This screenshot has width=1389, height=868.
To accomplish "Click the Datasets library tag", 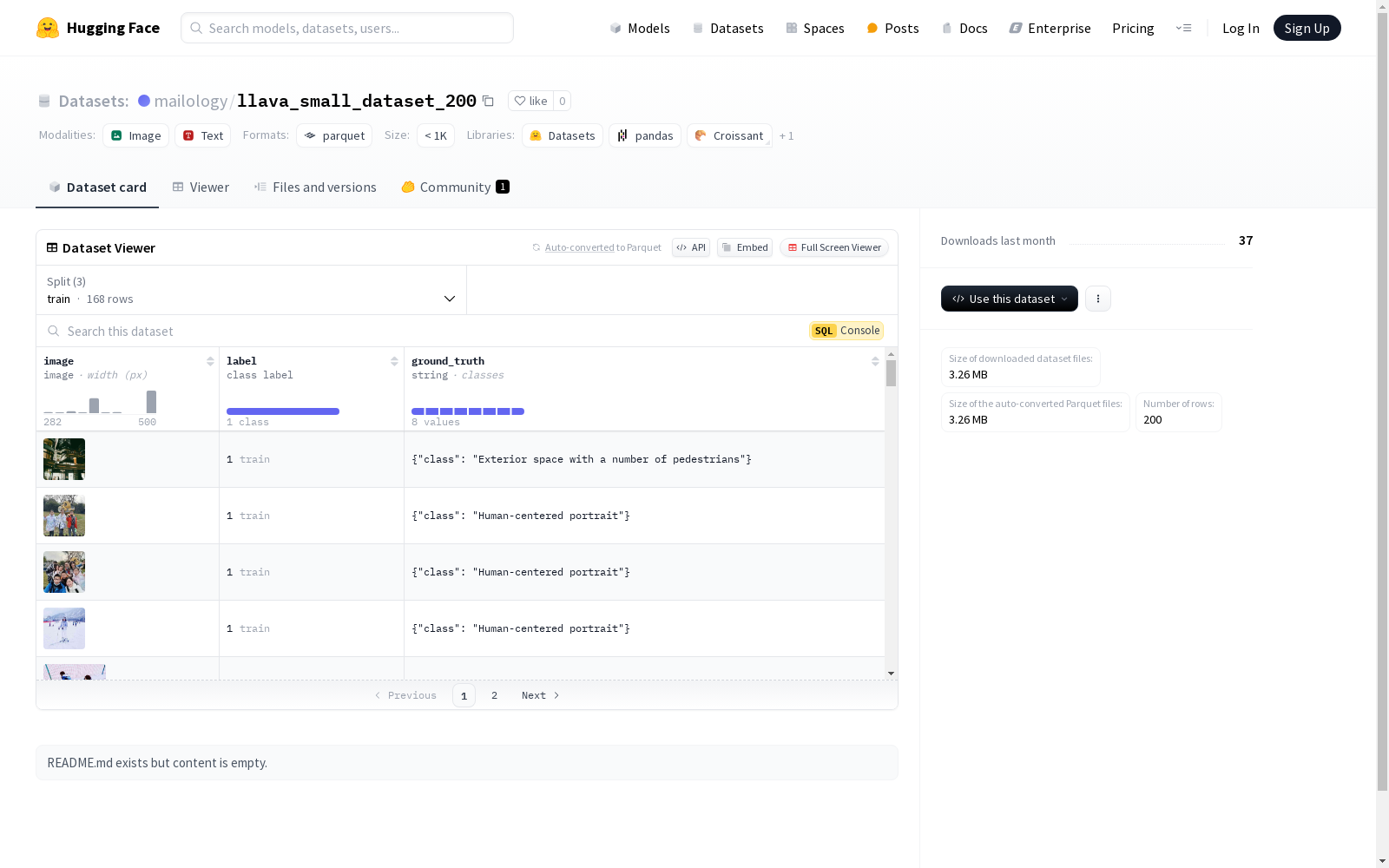I will [563, 135].
